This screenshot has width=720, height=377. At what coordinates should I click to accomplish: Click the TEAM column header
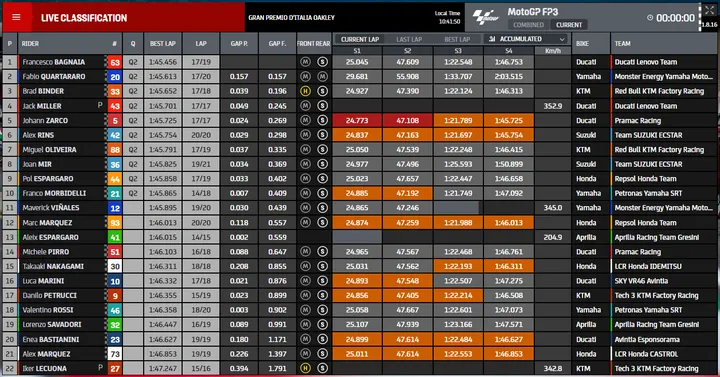[622, 44]
